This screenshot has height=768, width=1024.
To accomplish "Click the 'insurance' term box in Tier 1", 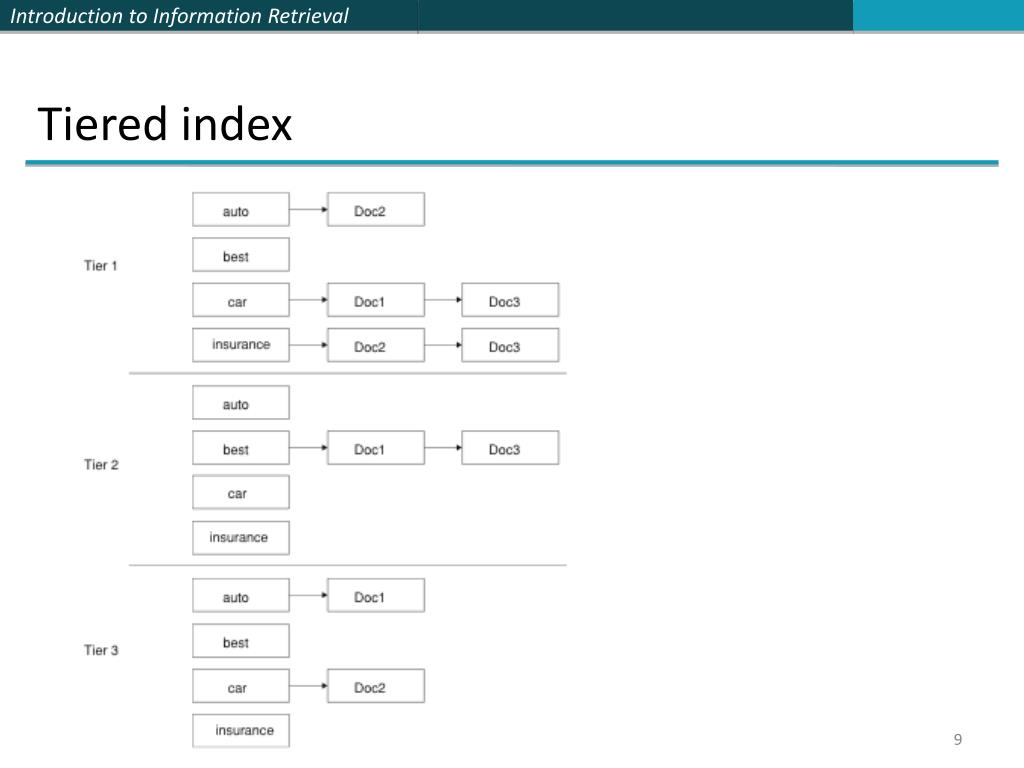I will click(x=241, y=345).
